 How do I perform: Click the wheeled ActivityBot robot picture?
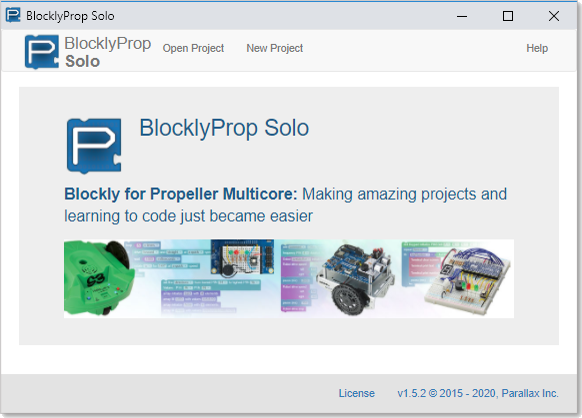pyautogui.click(x=354, y=280)
